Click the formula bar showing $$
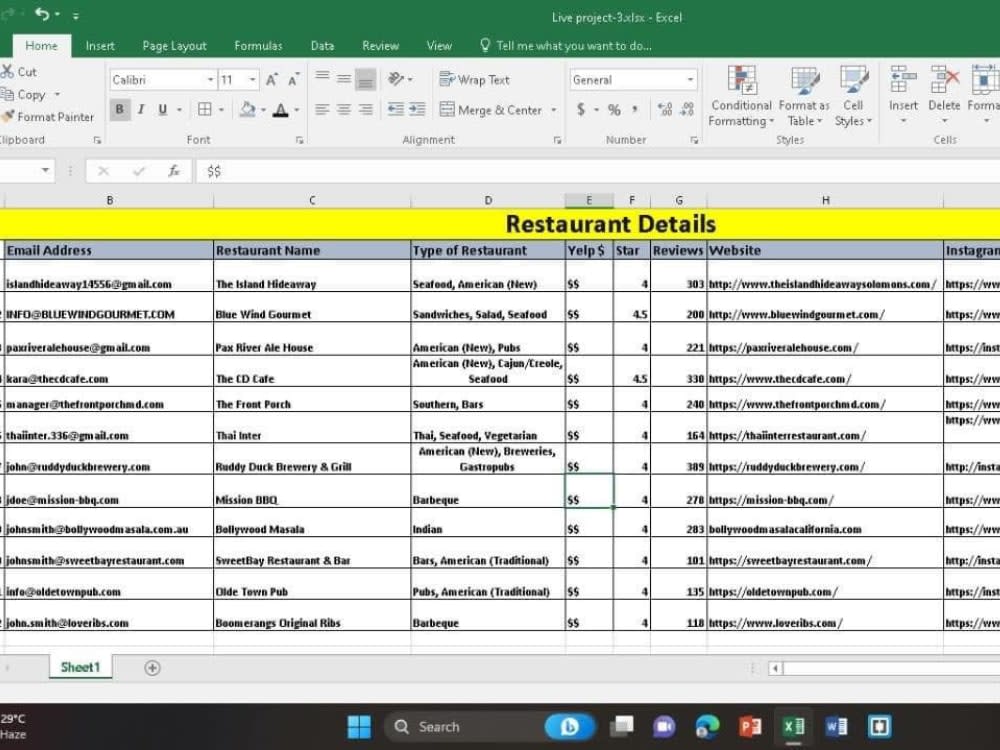Screen dimensions: 1000x750 coord(598,171)
